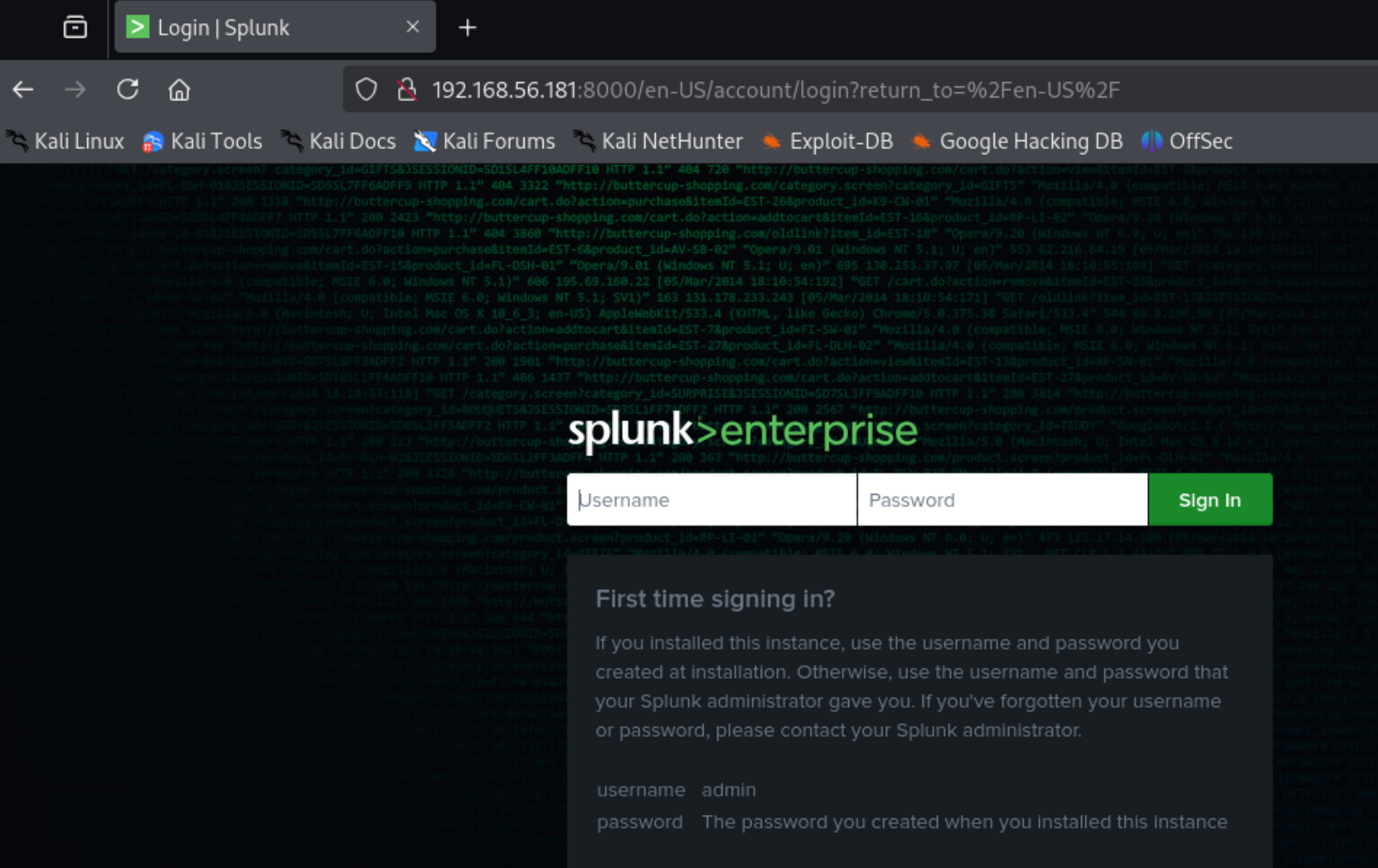Focus the Username input field
The height and width of the screenshot is (868, 1378).
pos(711,500)
